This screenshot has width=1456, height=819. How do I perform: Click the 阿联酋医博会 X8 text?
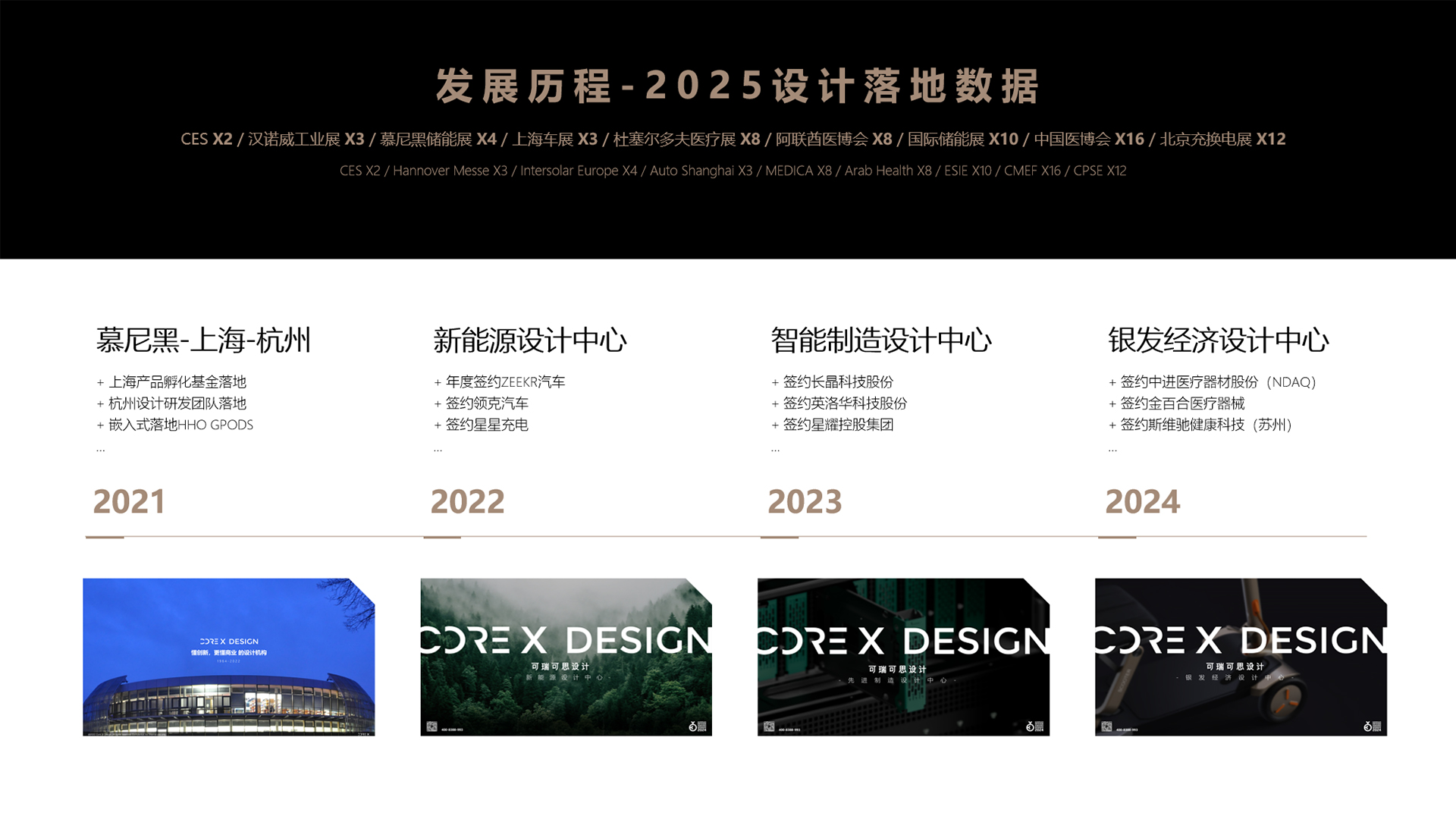click(834, 140)
